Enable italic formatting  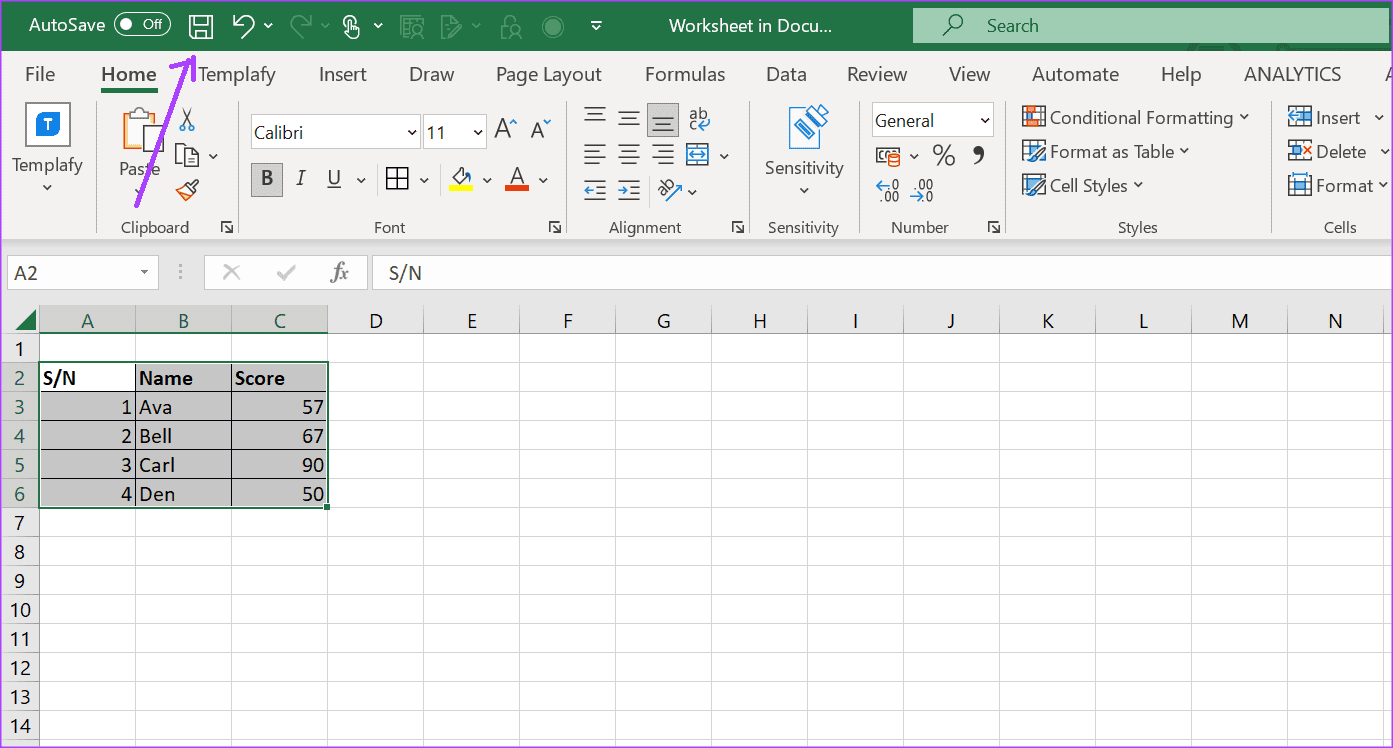tap(301, 179)
